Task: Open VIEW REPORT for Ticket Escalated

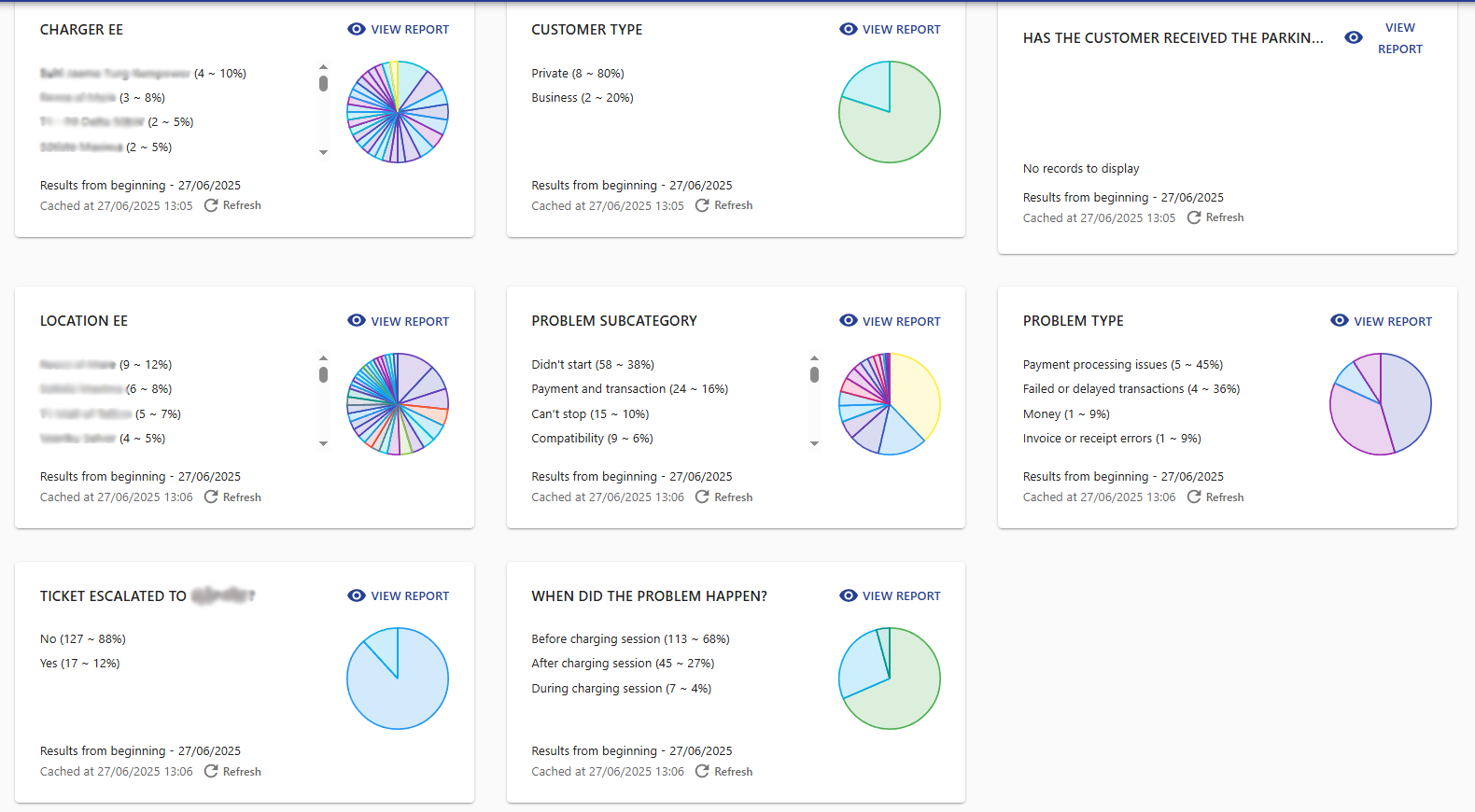Action: (409, 595)
